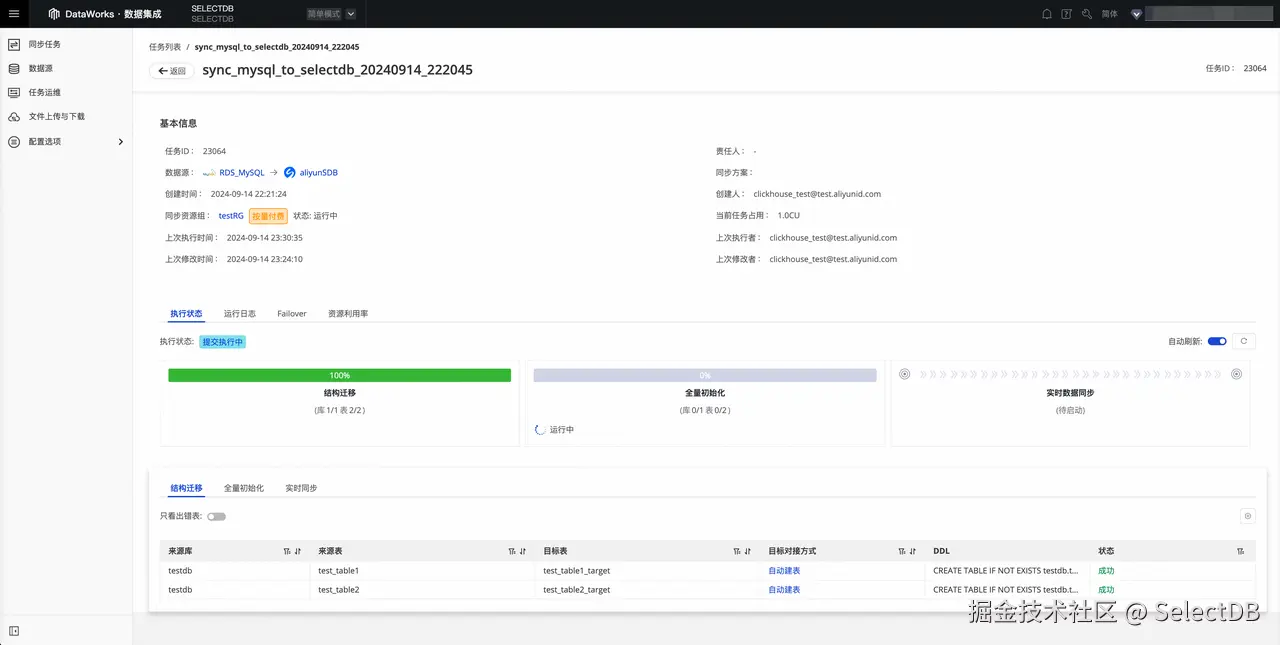Click the table settings icon above the 状态 column
The image size is (1280, 645).
click(1247, 516)
